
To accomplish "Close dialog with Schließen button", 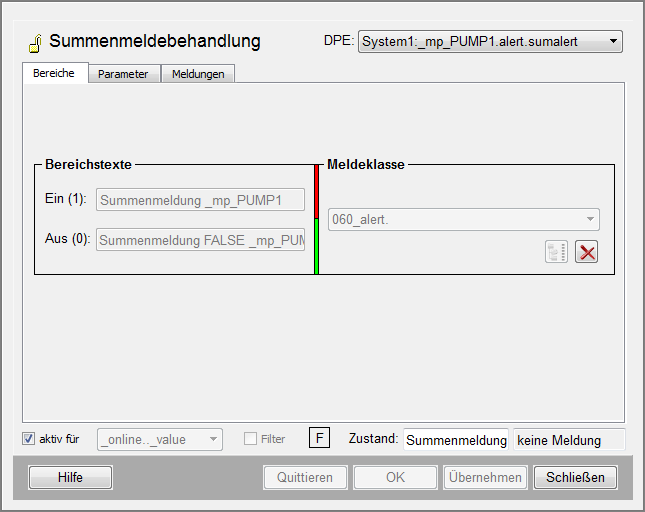I will (x=575, y=477).
